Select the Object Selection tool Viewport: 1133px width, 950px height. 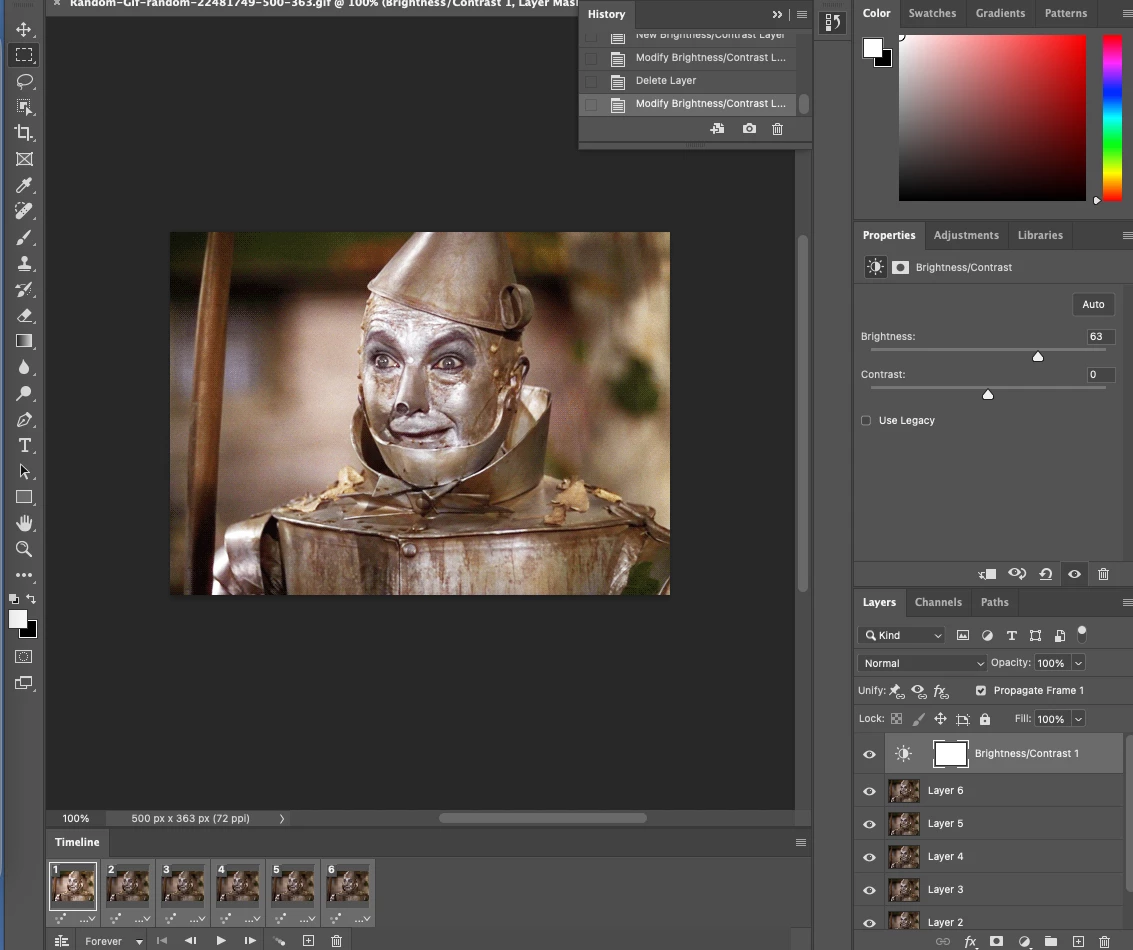point(24,107)
